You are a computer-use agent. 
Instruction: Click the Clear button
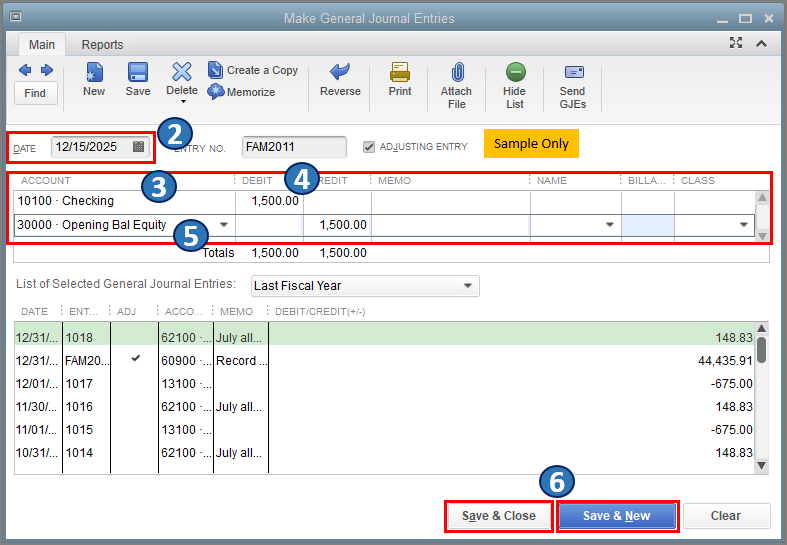click(x=726, y=516)
